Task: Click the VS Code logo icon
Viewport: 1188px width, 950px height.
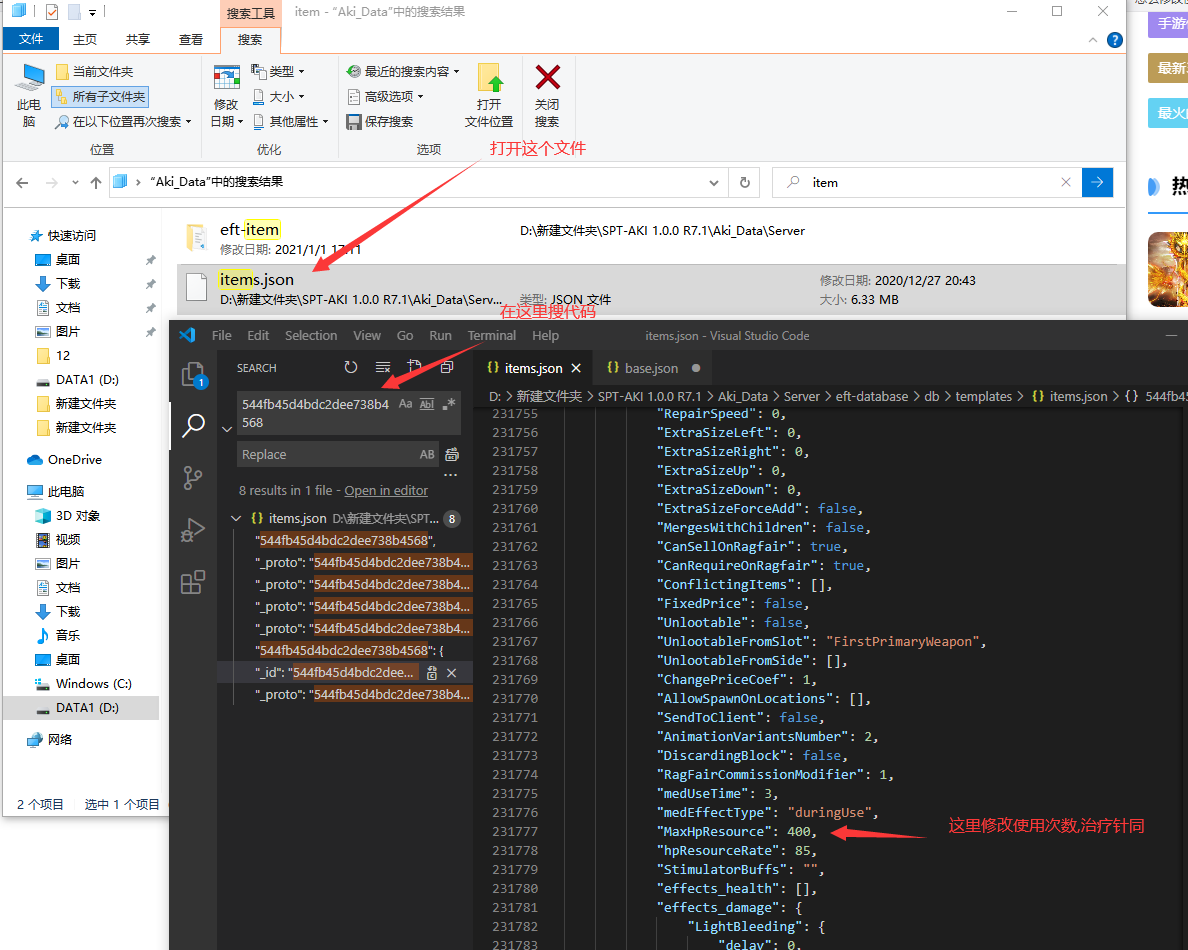Action: pos(188,336)
